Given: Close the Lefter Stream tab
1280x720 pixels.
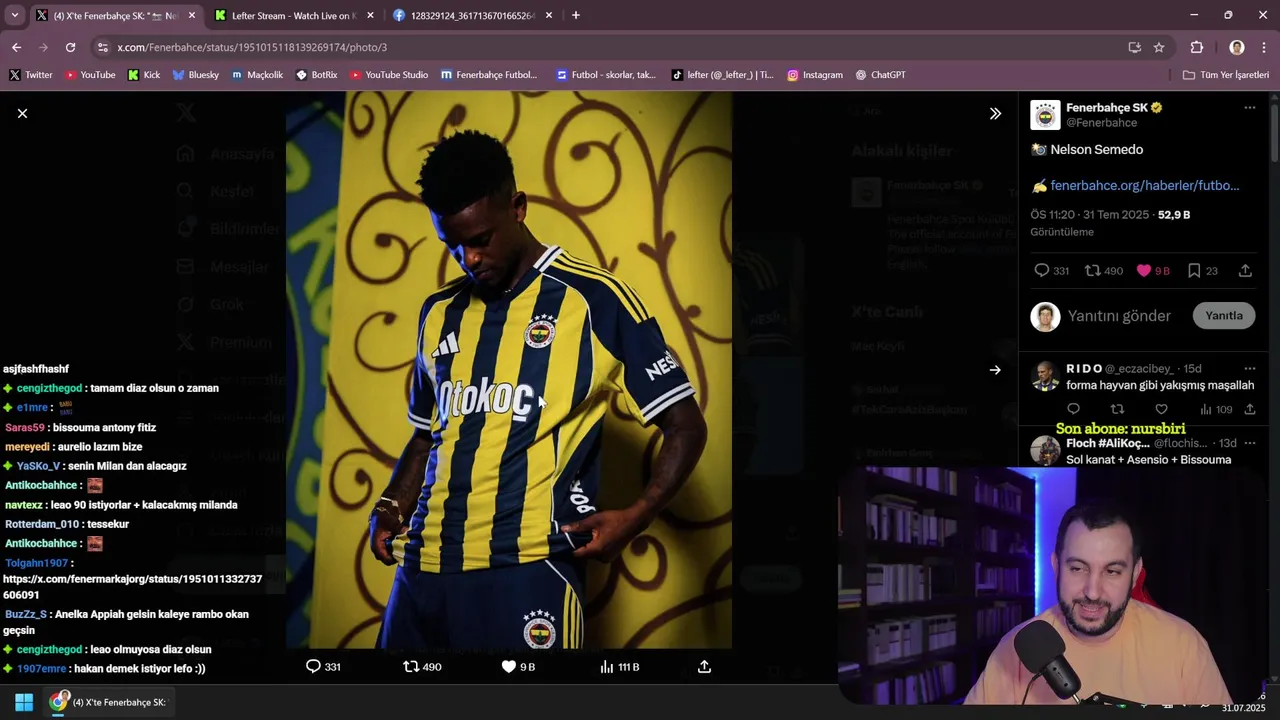Looking at the screenshot, I should click(370, 15).
